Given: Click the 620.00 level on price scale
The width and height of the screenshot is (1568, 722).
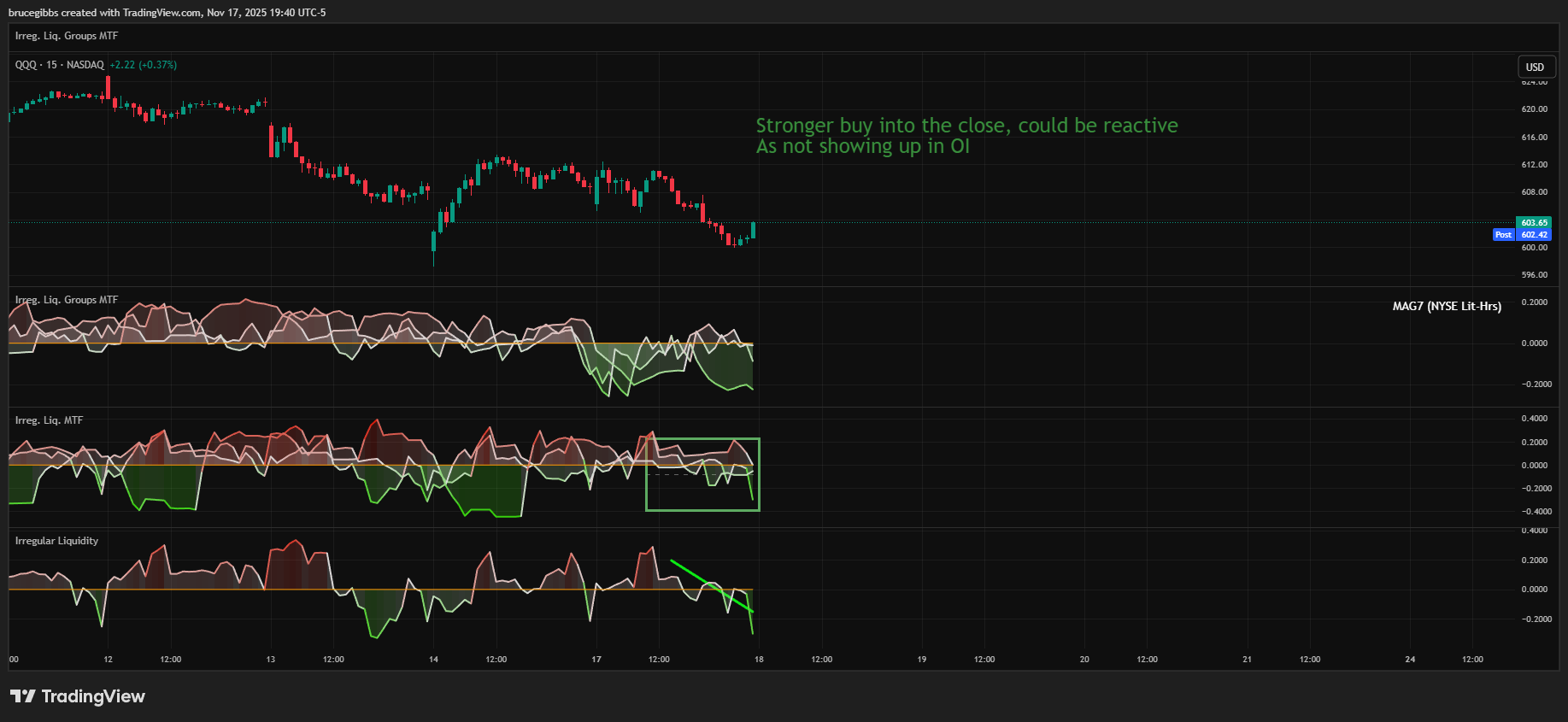Looking at the screenshot, I should 1534,109.
